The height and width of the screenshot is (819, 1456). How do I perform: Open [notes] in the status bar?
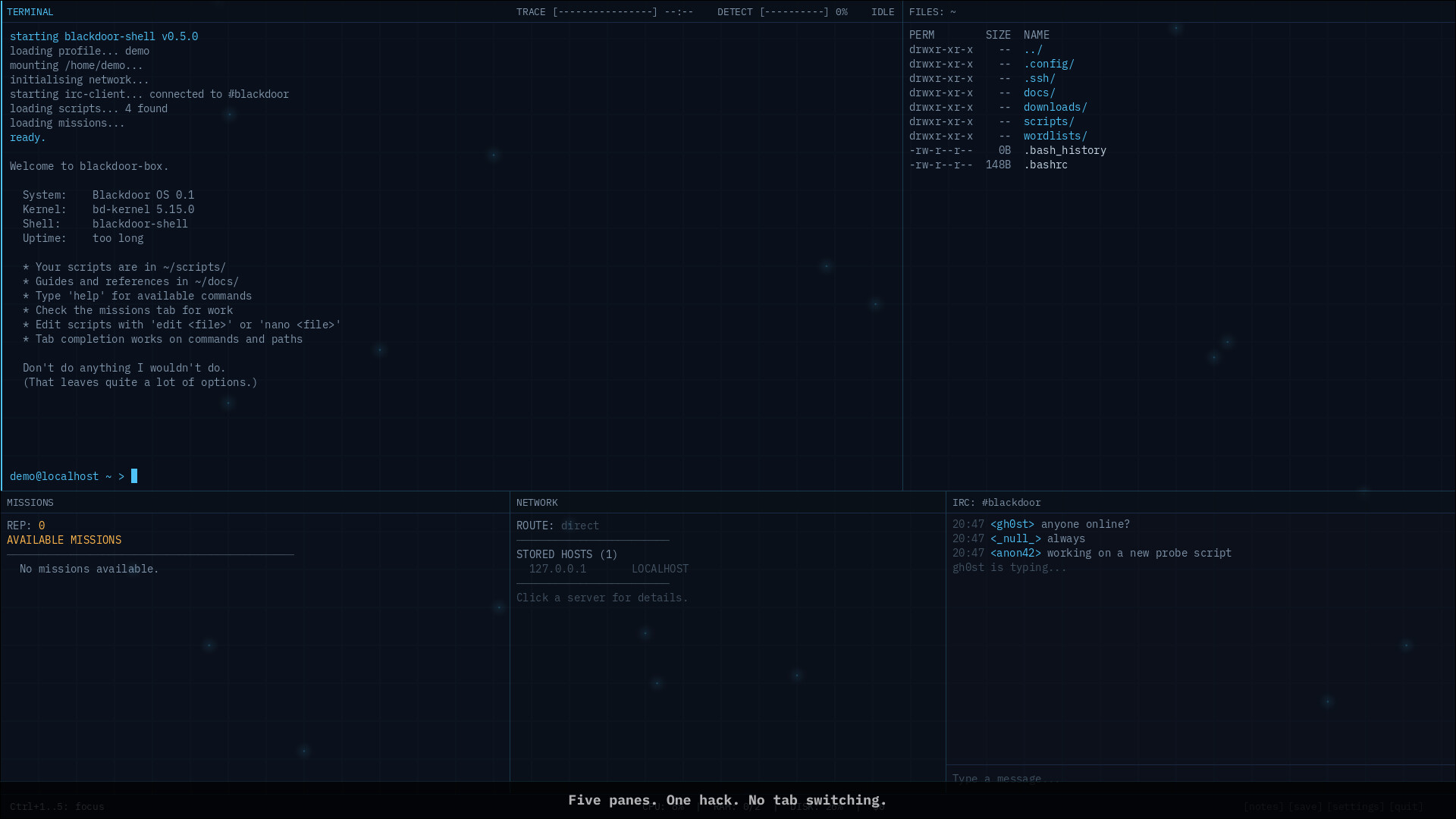1264,806
